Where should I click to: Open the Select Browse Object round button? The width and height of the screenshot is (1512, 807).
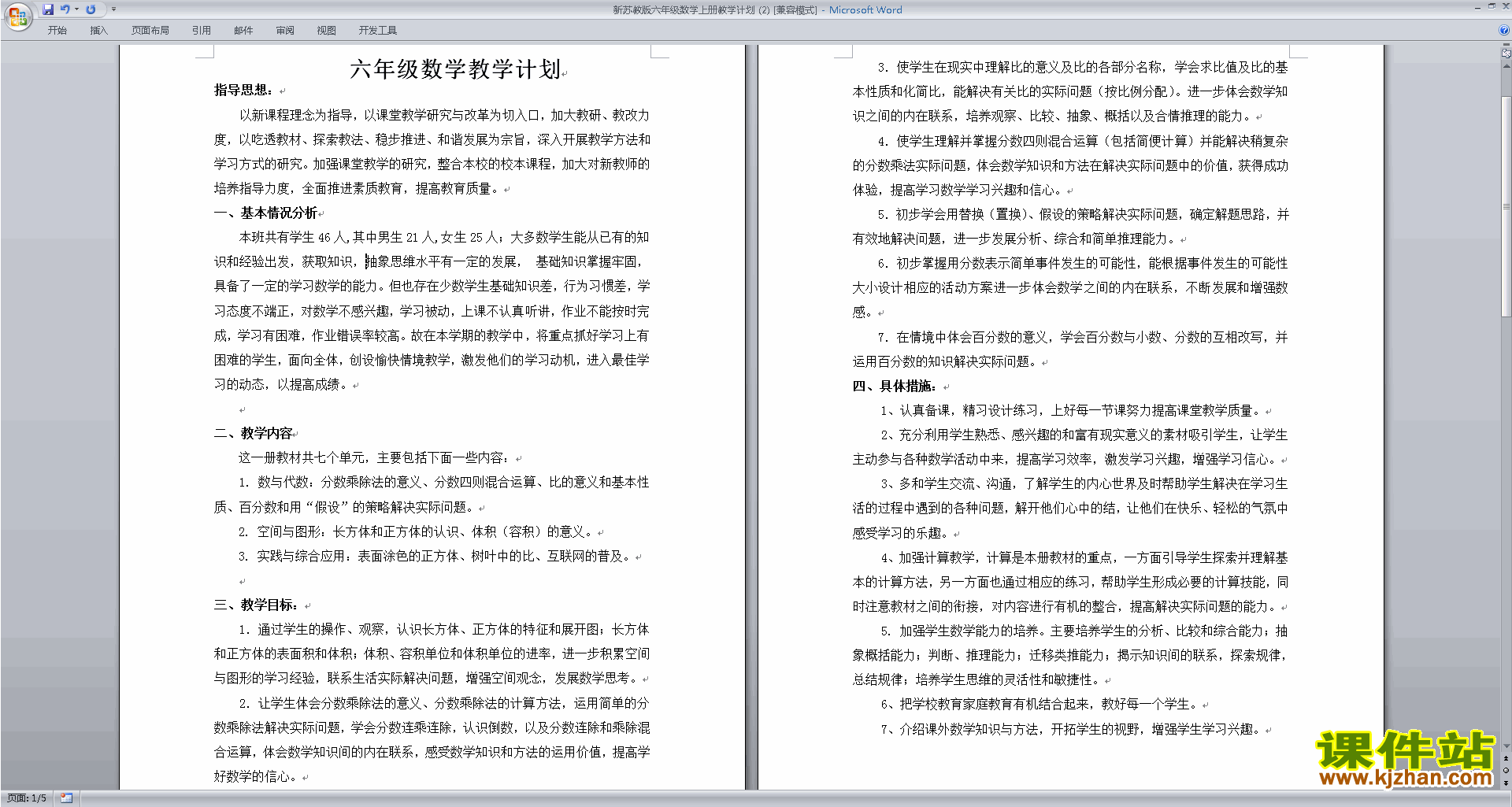click(x=1506, y=771)
